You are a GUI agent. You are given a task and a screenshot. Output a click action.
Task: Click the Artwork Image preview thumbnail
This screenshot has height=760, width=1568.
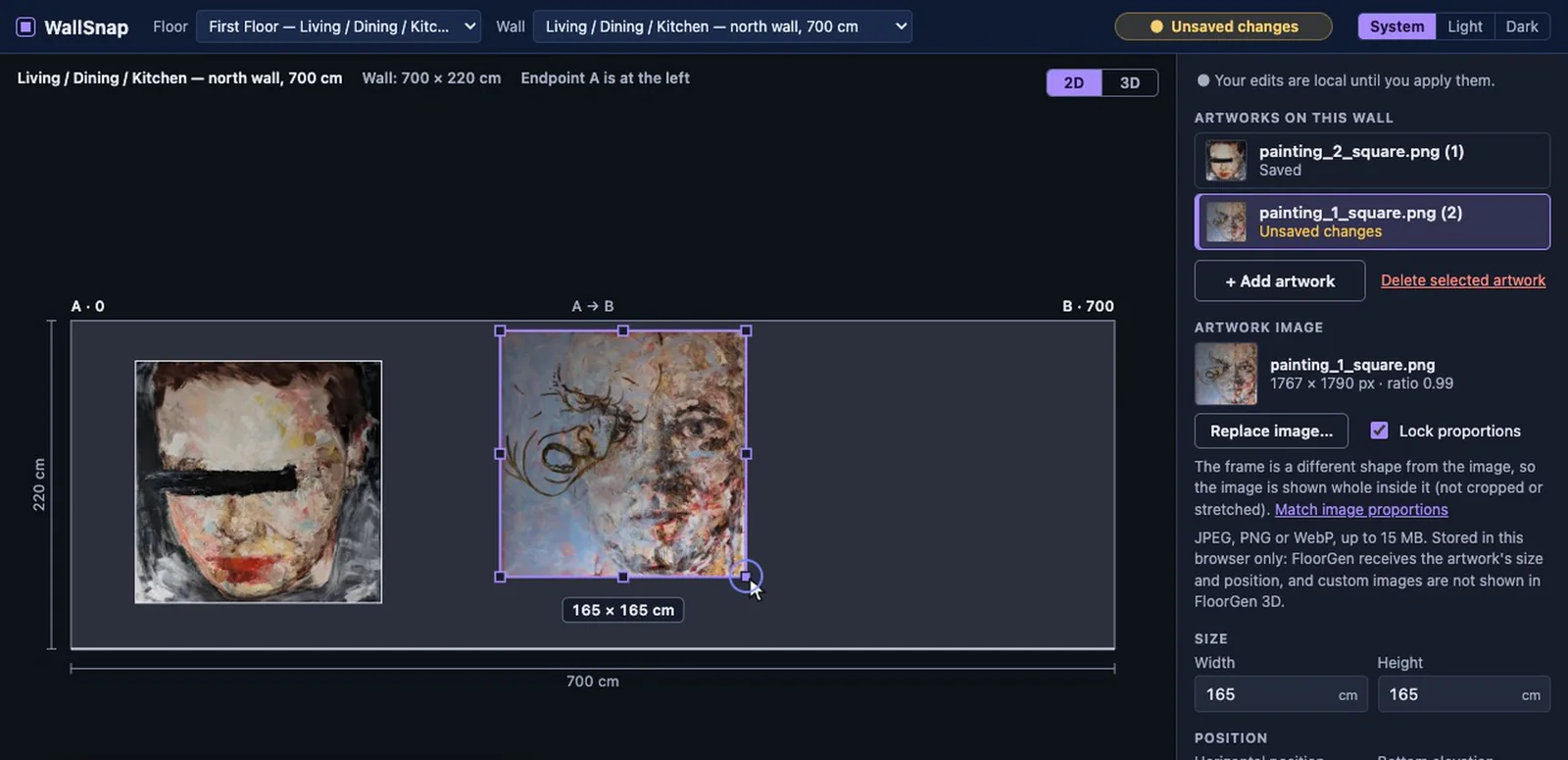click(1226, 374)
